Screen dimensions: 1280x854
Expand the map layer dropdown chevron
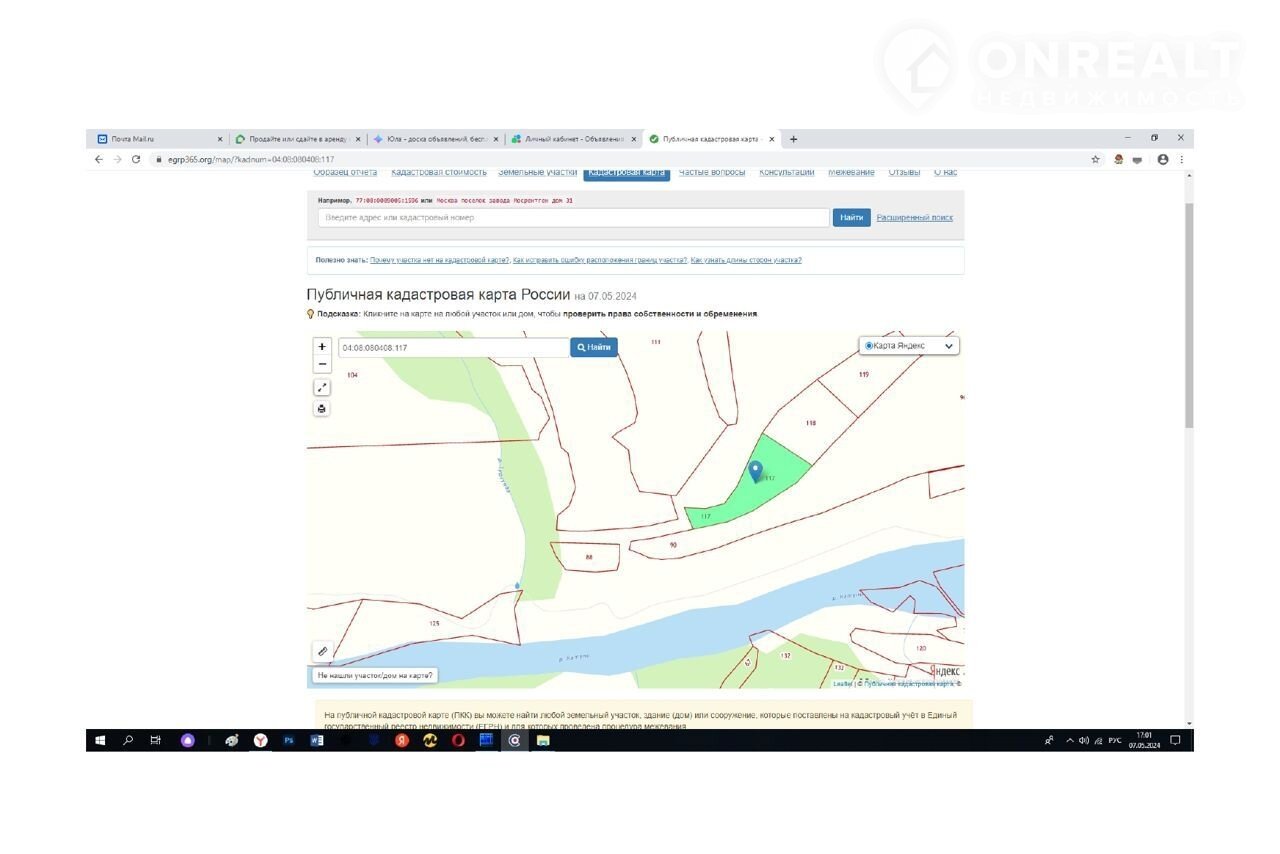(x=949, y=346)
